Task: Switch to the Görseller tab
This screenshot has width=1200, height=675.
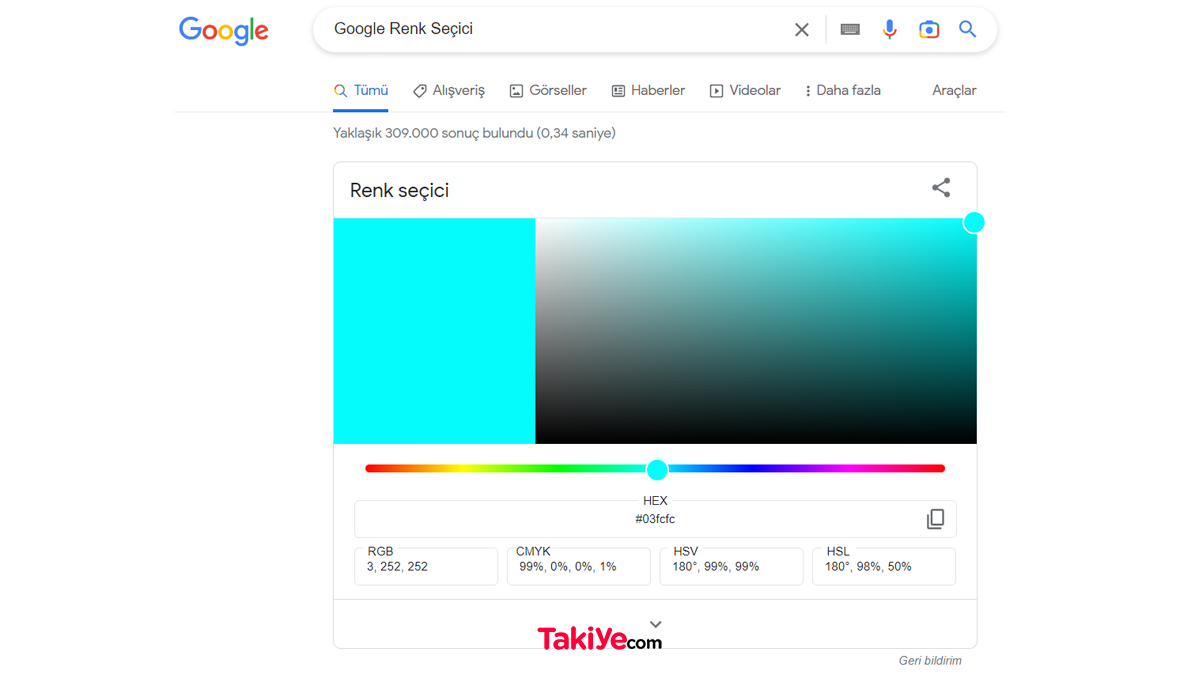Action: click(548, 90)
